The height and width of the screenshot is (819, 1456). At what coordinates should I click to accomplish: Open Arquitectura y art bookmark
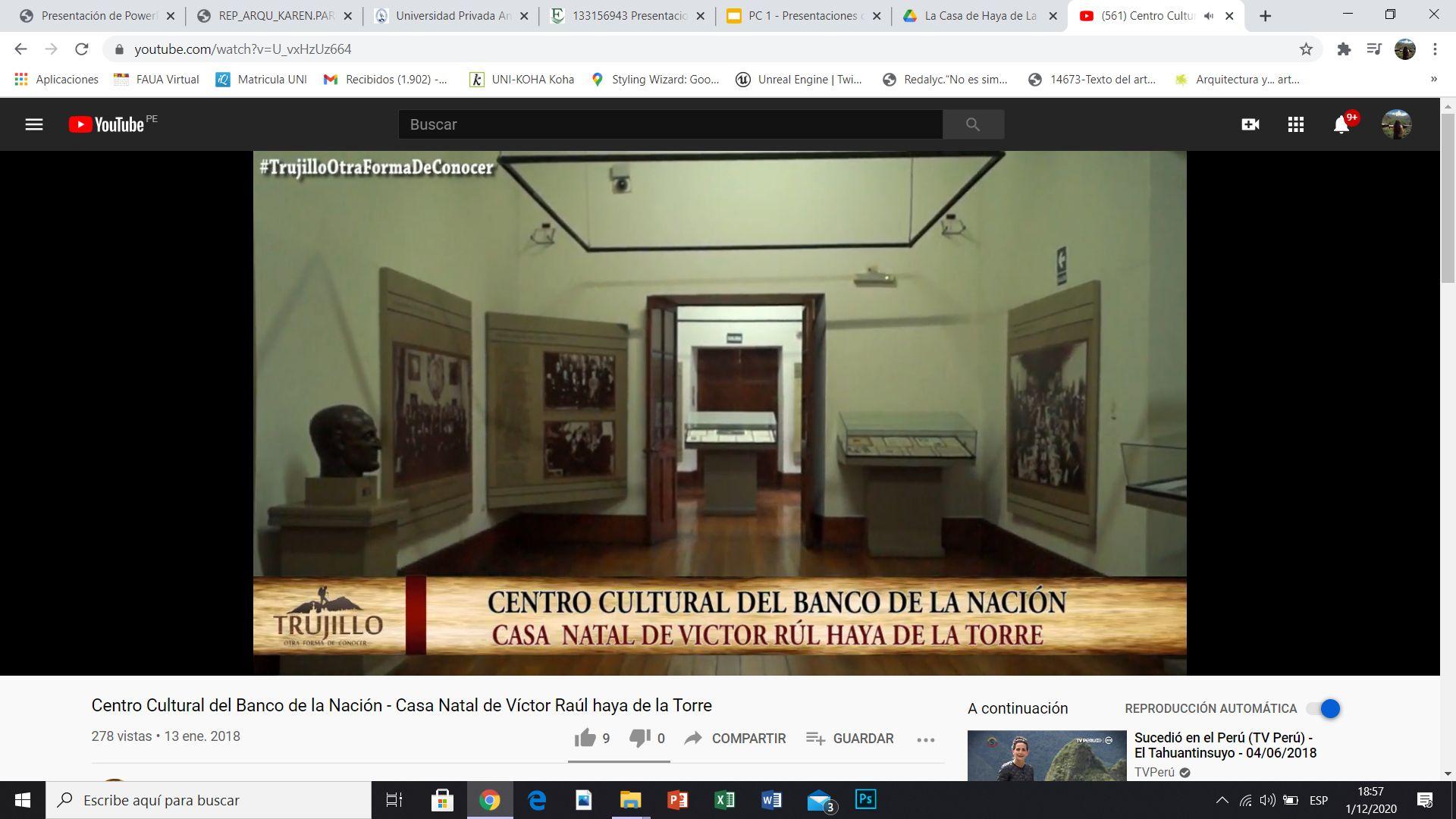coord(1237,80)
